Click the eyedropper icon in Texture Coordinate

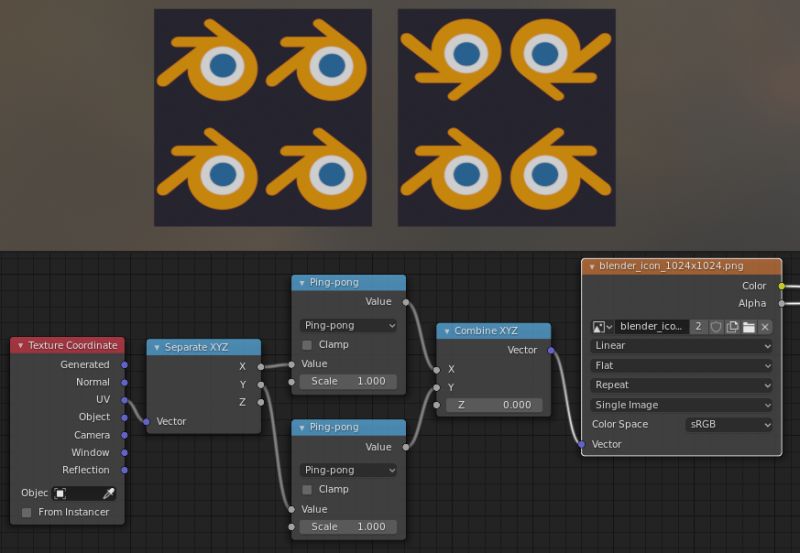(x=109, y=493)
